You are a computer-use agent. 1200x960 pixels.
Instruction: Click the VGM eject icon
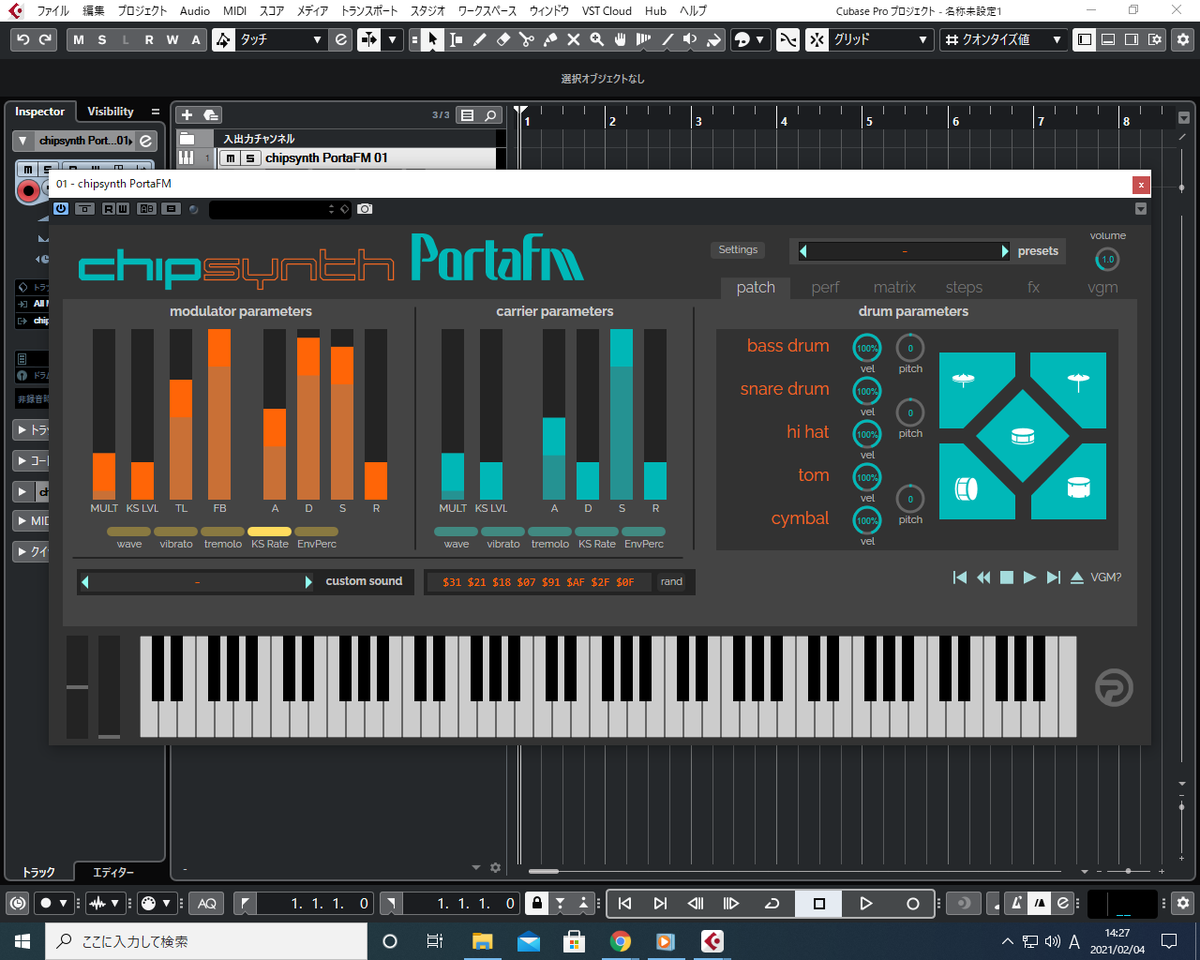coord(1077,577)
